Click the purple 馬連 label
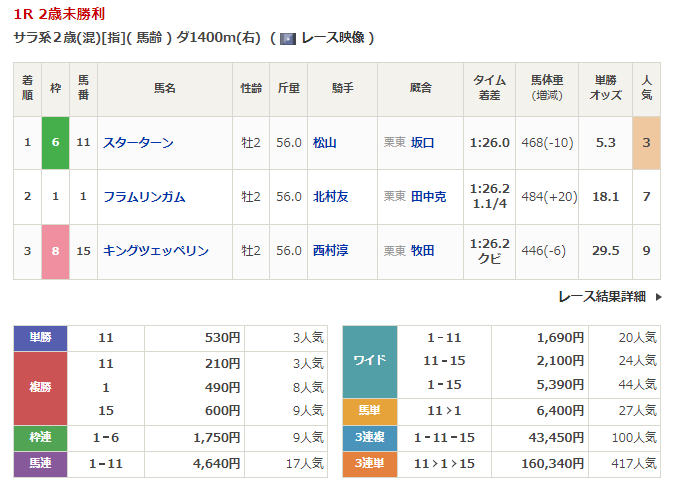Viewport: 674px width, 484px height. 39,464
